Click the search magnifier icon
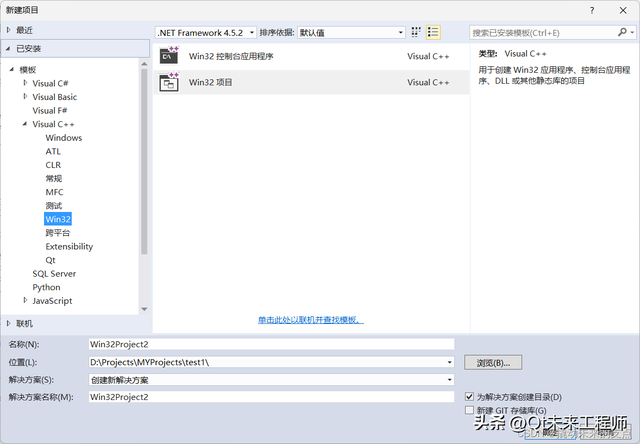 [622, 32]
